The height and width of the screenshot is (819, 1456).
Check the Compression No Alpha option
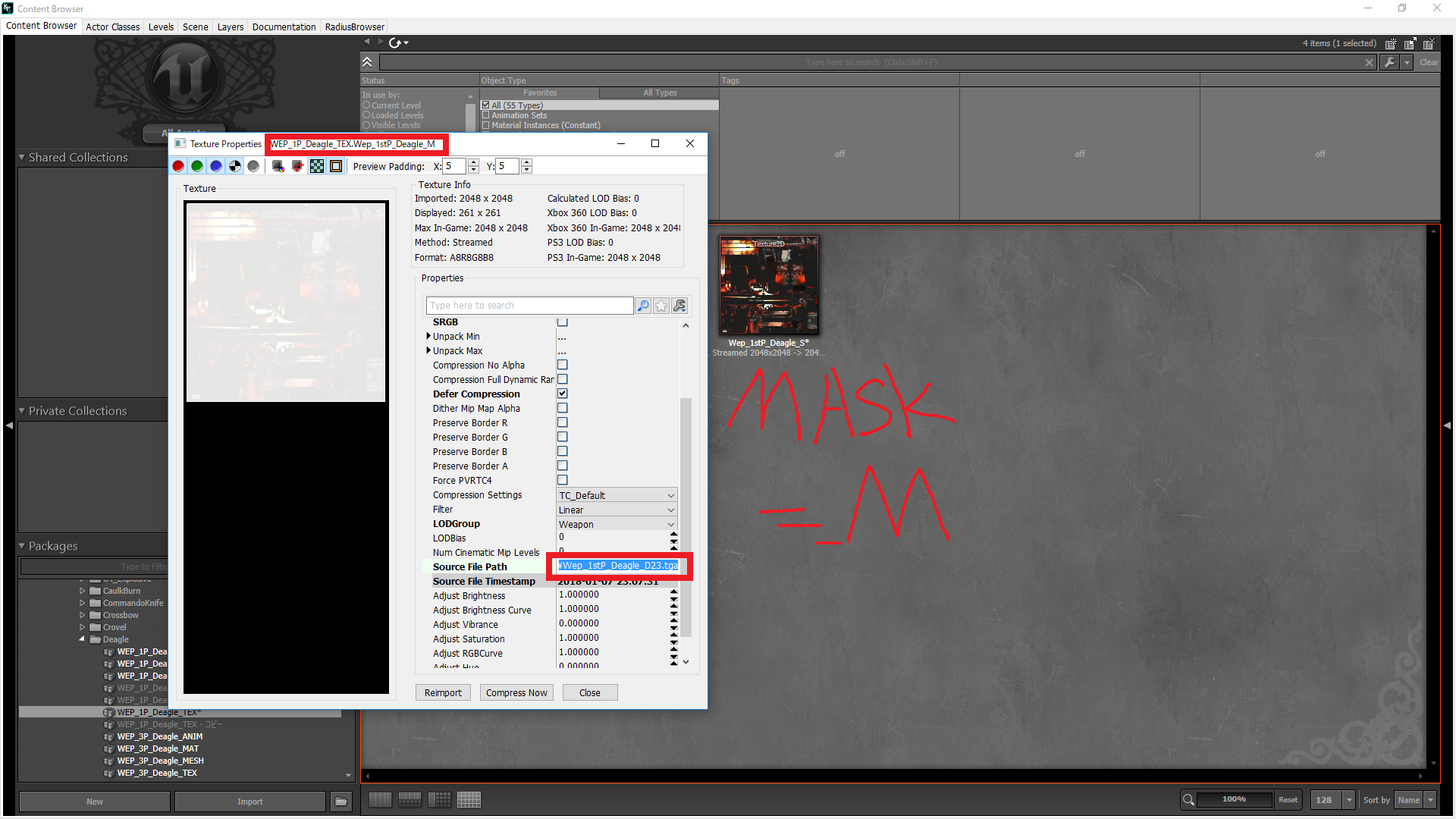pyautogui.click(x=563, y=365)
